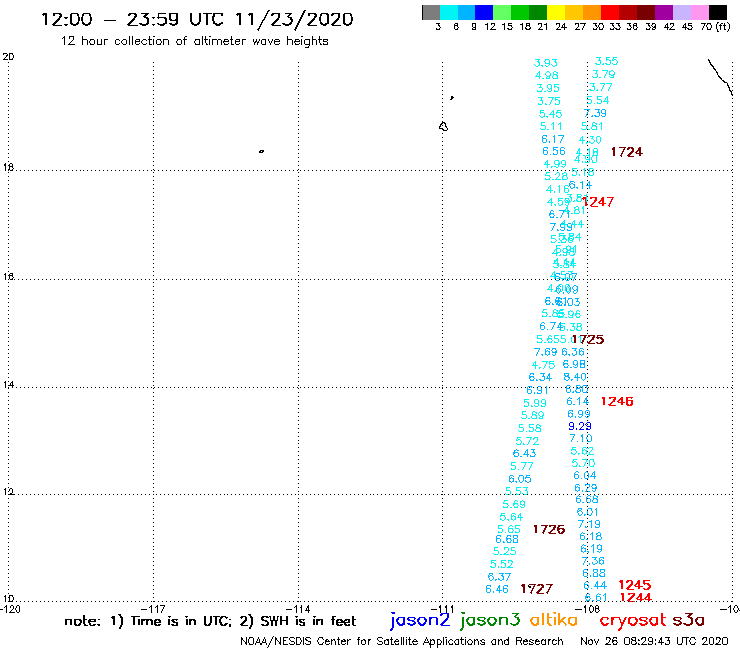The height and width of the screenshot is (650, 740).
Task: Select the dark blue legend swatch
Action: [x=484, y=12]
